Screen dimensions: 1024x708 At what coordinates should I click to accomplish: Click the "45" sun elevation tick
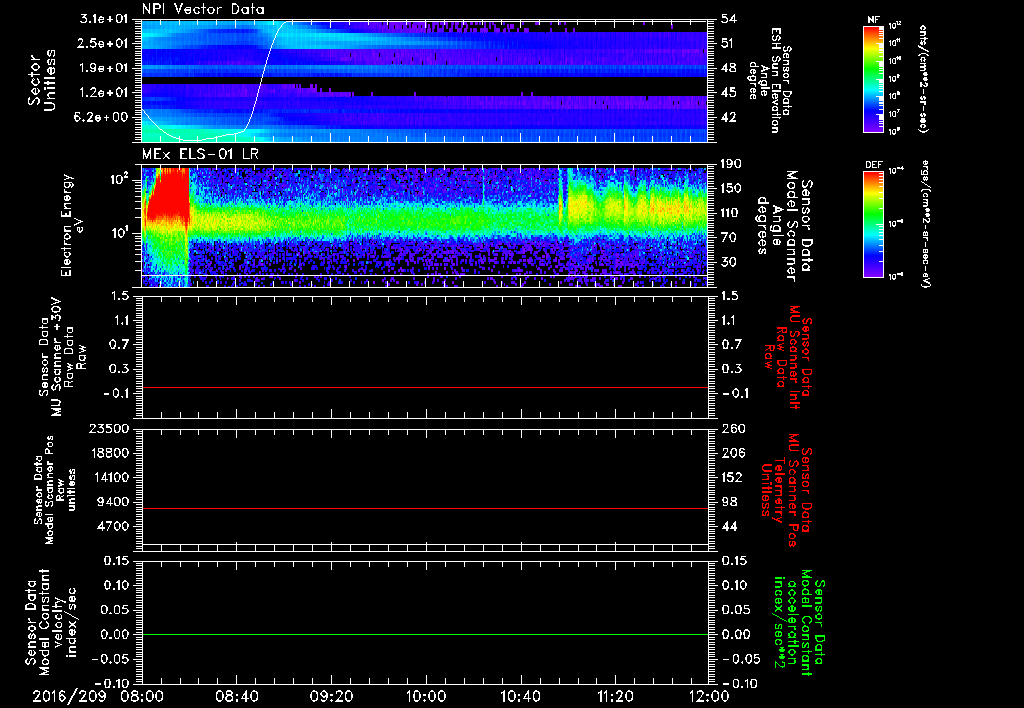729,93
